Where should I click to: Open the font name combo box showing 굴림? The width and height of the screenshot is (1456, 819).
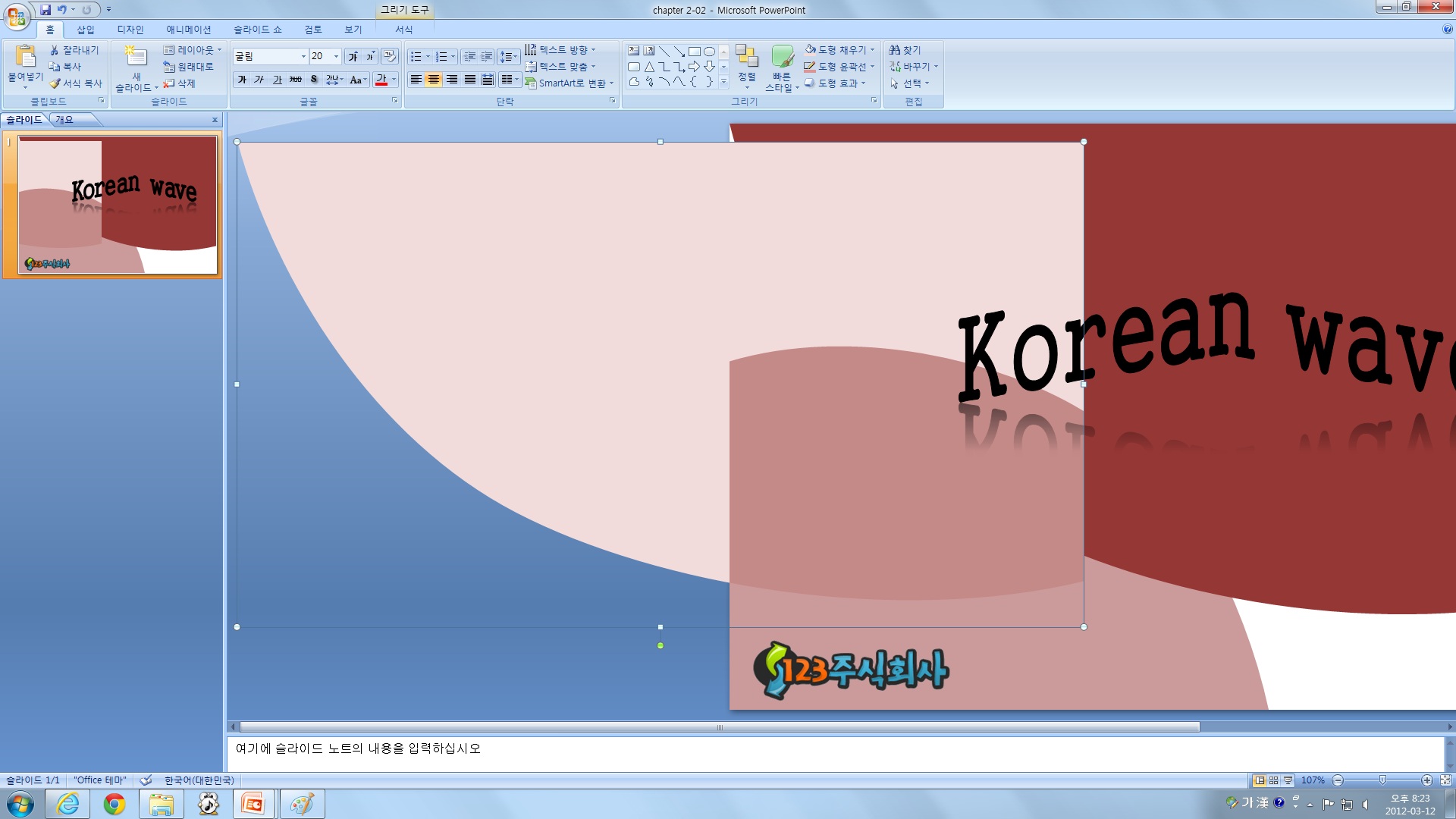click(x=270, y=56)
